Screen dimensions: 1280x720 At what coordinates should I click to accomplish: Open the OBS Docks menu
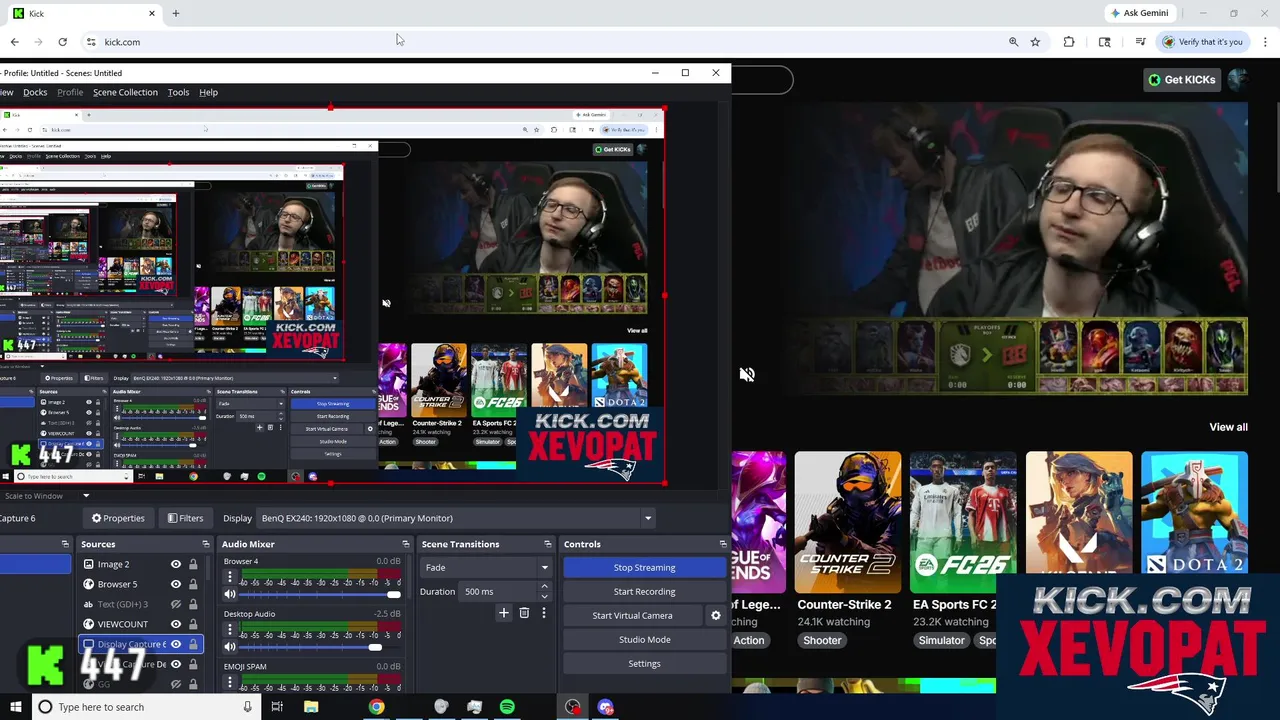tap(35, 92)
